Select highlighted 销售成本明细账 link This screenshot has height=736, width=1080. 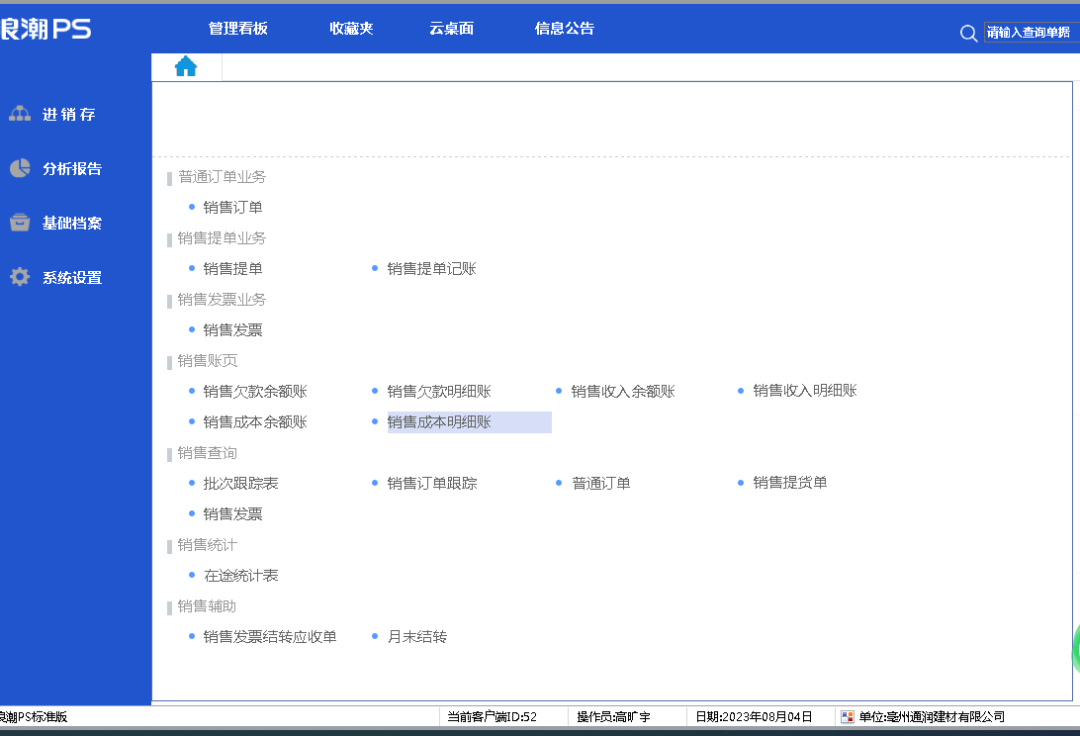pyautogui.click(x=439, y=422)
